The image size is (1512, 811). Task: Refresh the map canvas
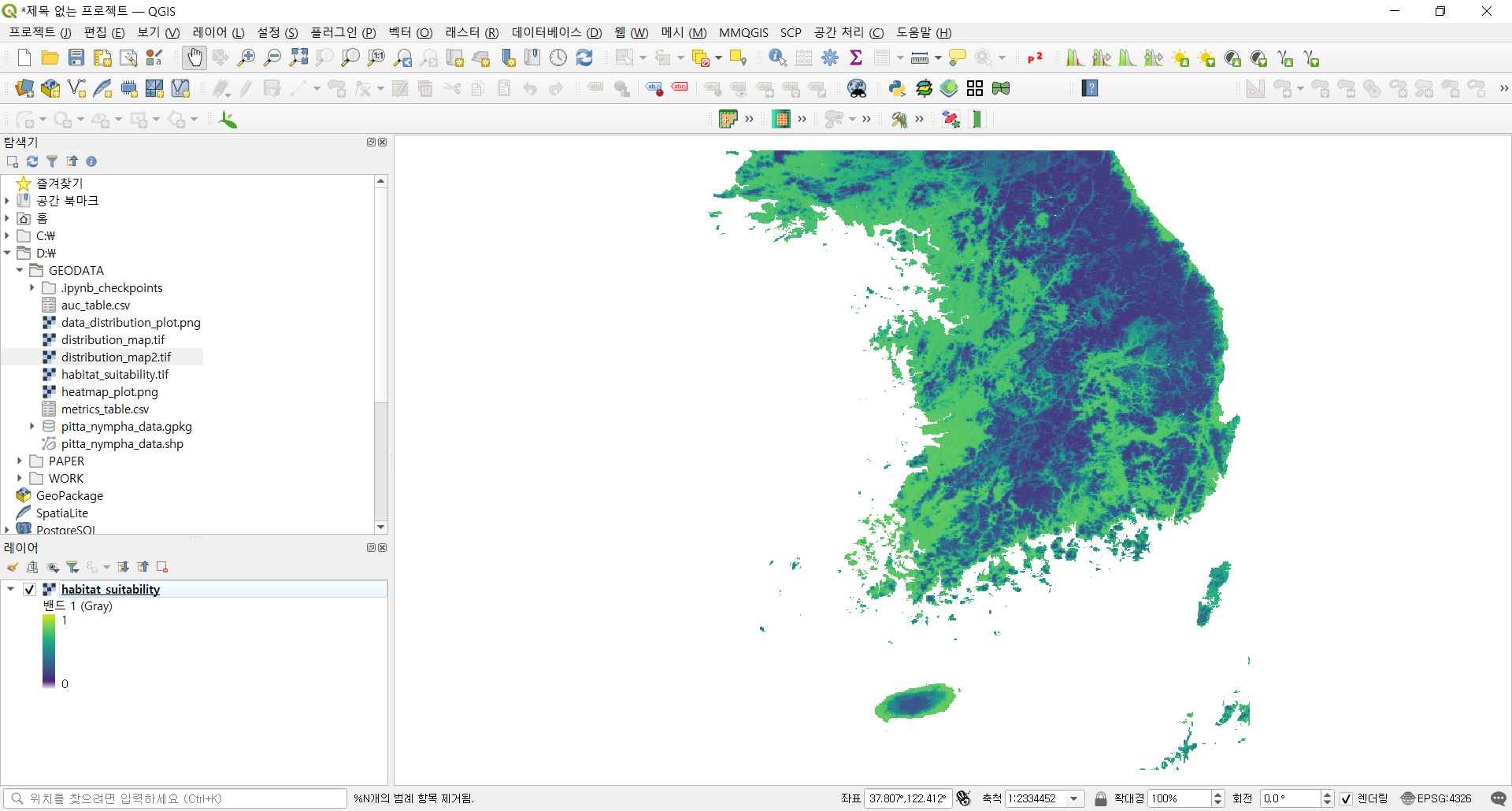[584, 57]
